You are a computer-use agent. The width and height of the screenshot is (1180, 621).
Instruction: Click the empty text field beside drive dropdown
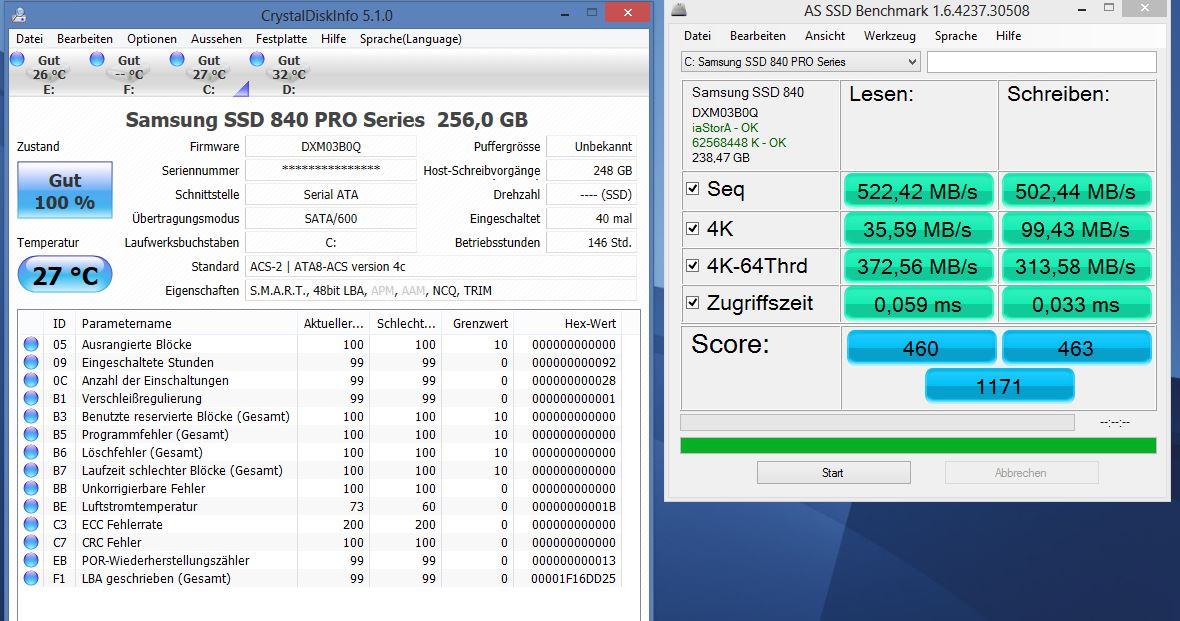pyautogui.click(x=1042, y=62)
